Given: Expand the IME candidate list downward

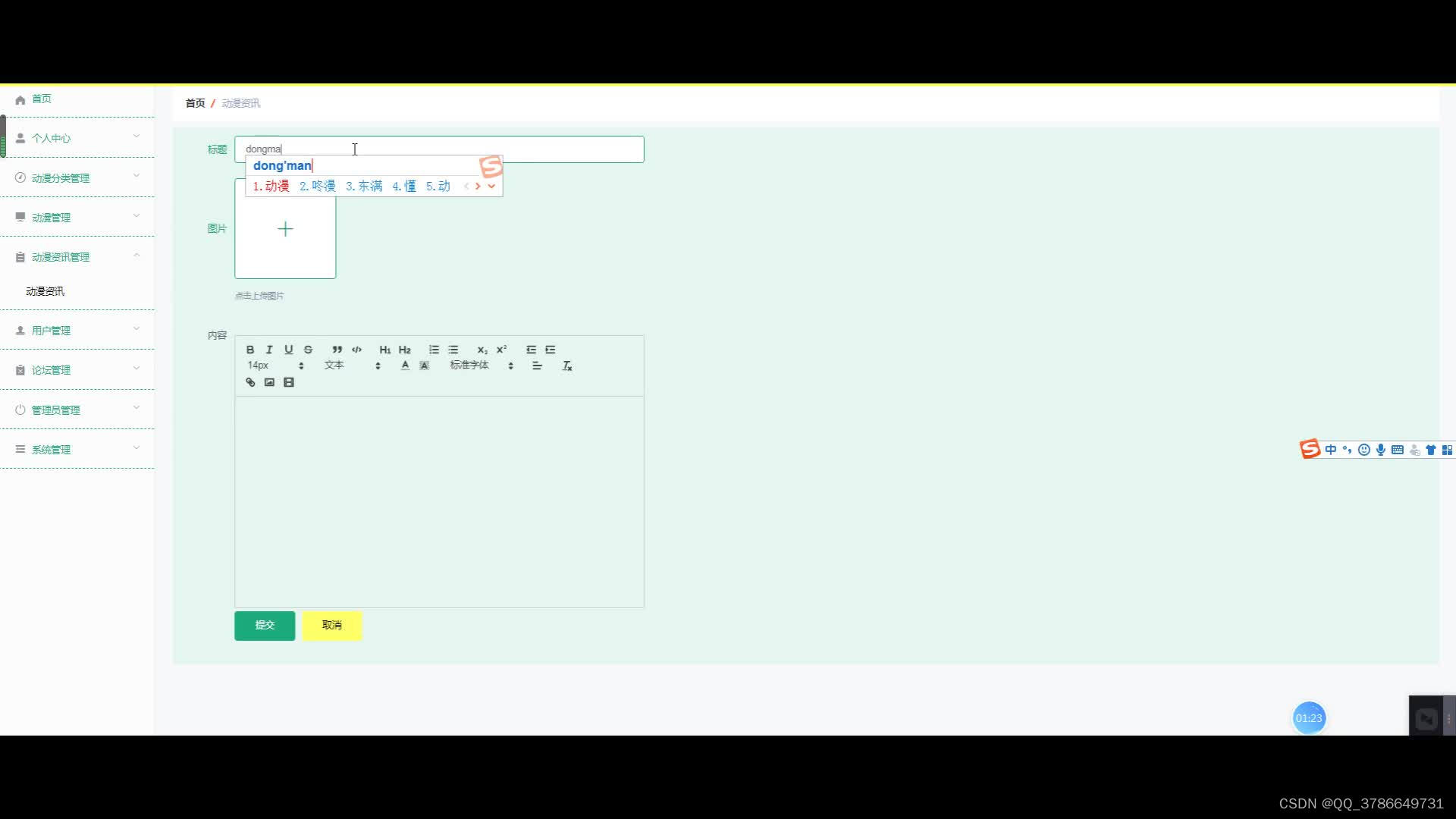Looking at the screenshot, I should (x=491, y=187).
